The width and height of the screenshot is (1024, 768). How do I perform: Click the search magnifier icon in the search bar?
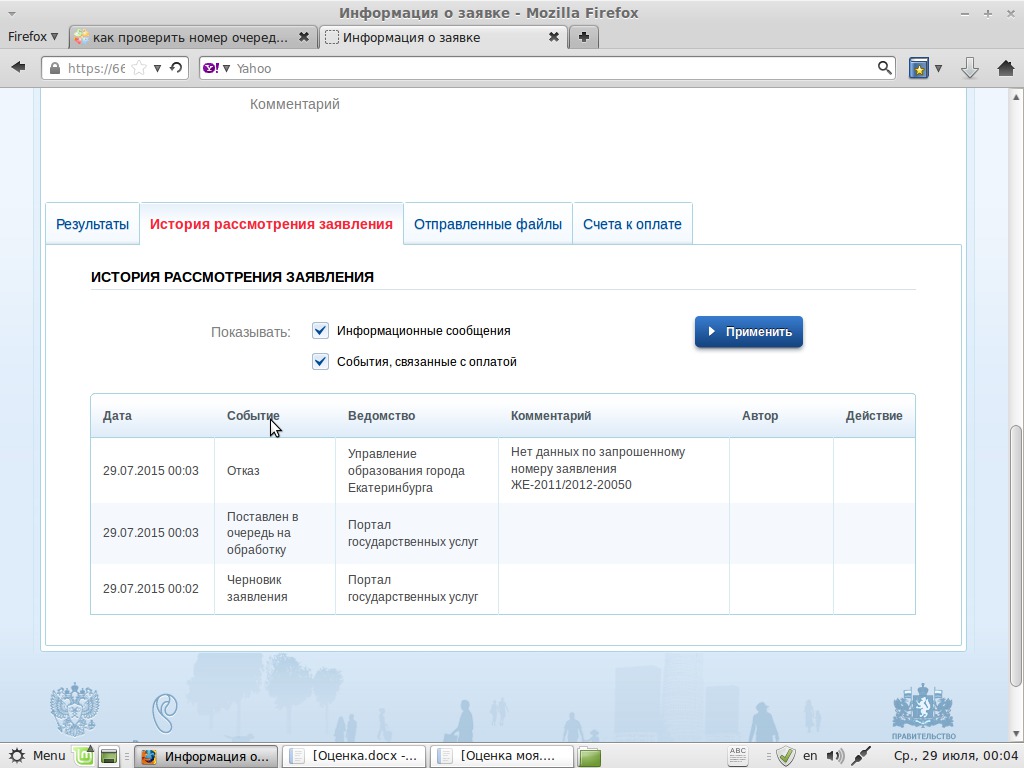coord(884,68)
